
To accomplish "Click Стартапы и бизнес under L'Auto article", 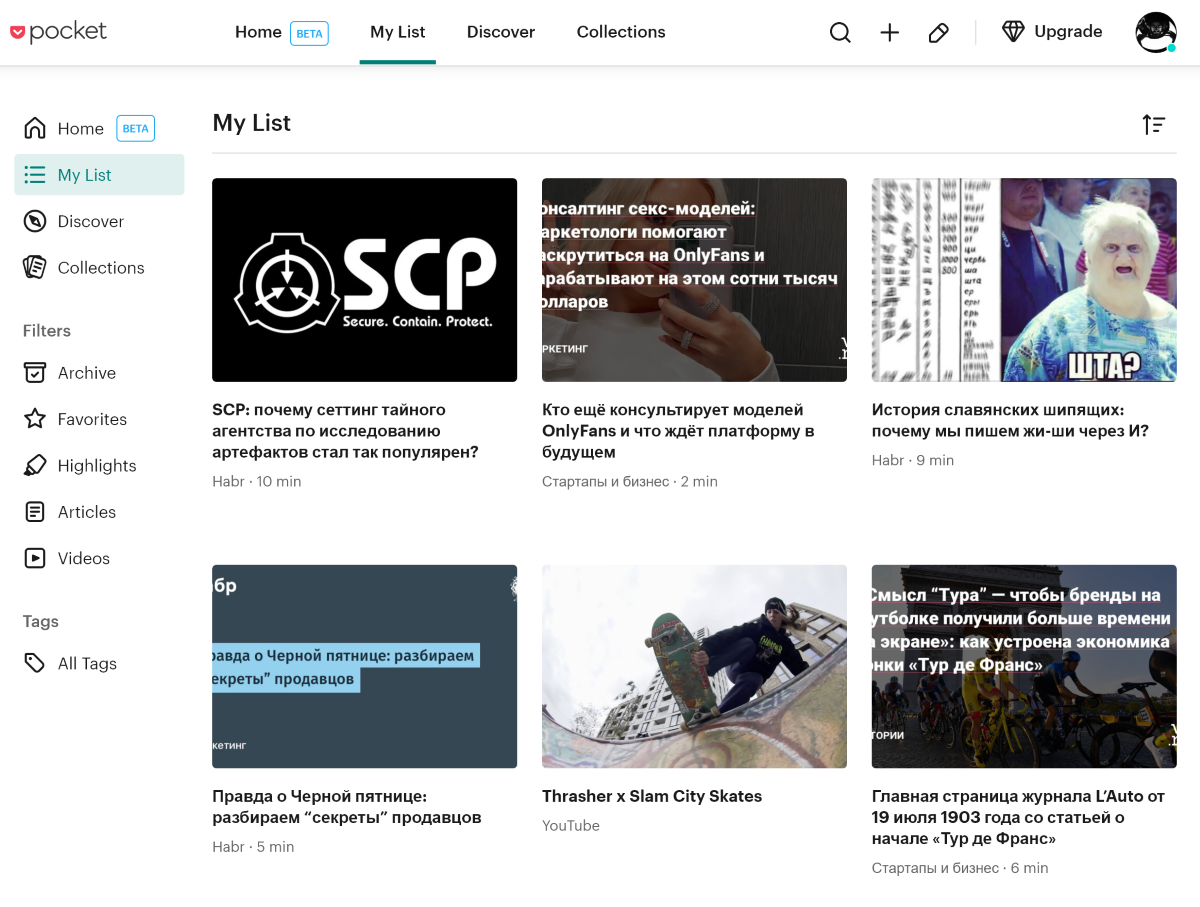I will [935, 867].
